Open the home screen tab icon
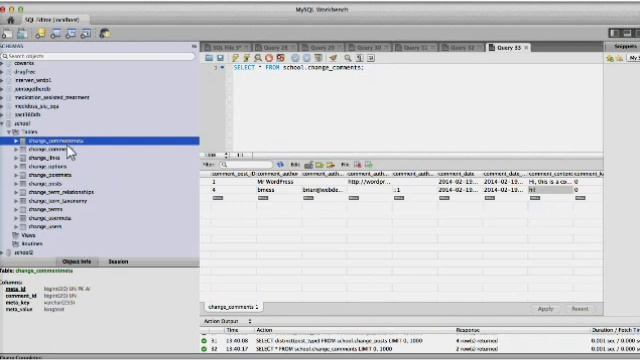The width and height of the screenshot is (640, 360). coord(11,20)
